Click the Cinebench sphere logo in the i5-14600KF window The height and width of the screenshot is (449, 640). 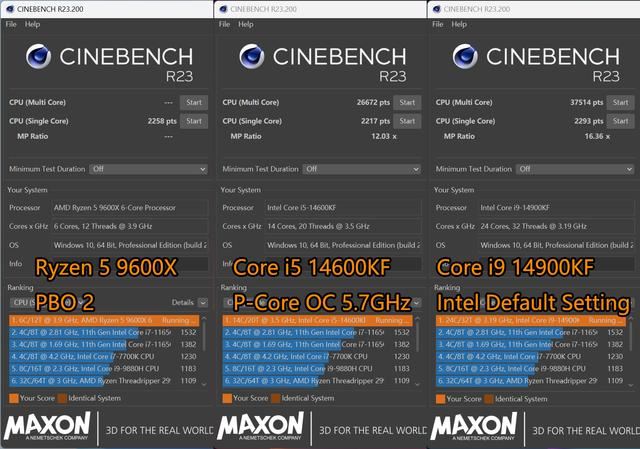tap(252, 59)
